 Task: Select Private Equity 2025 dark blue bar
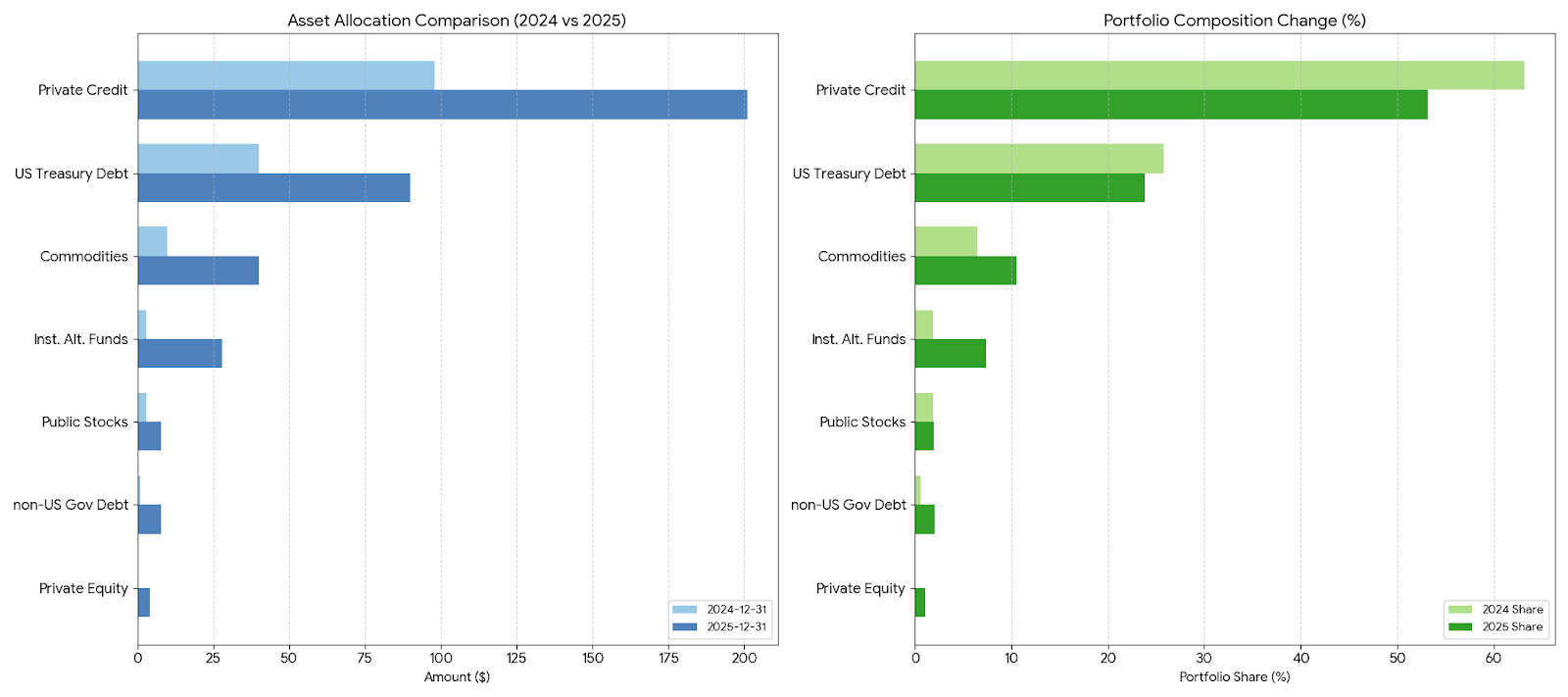click(x=143, y=602)
